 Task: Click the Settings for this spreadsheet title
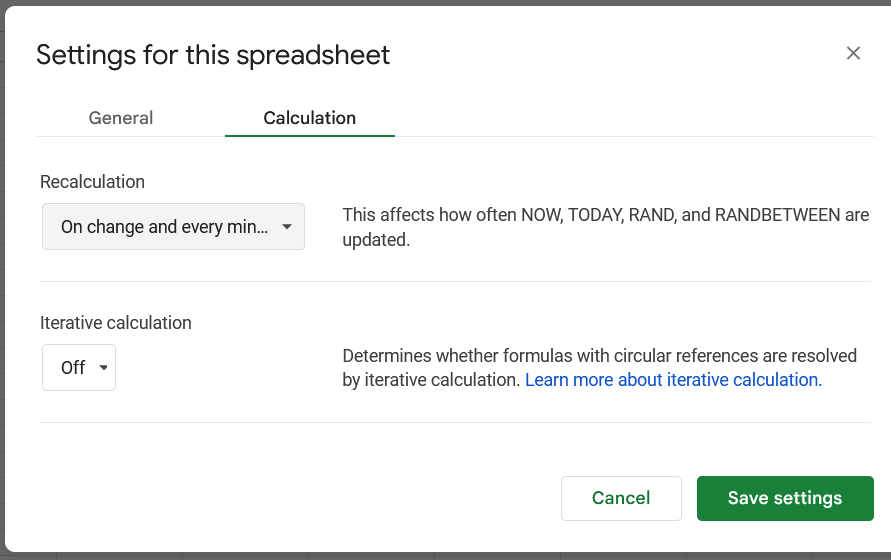pos(213,55)
